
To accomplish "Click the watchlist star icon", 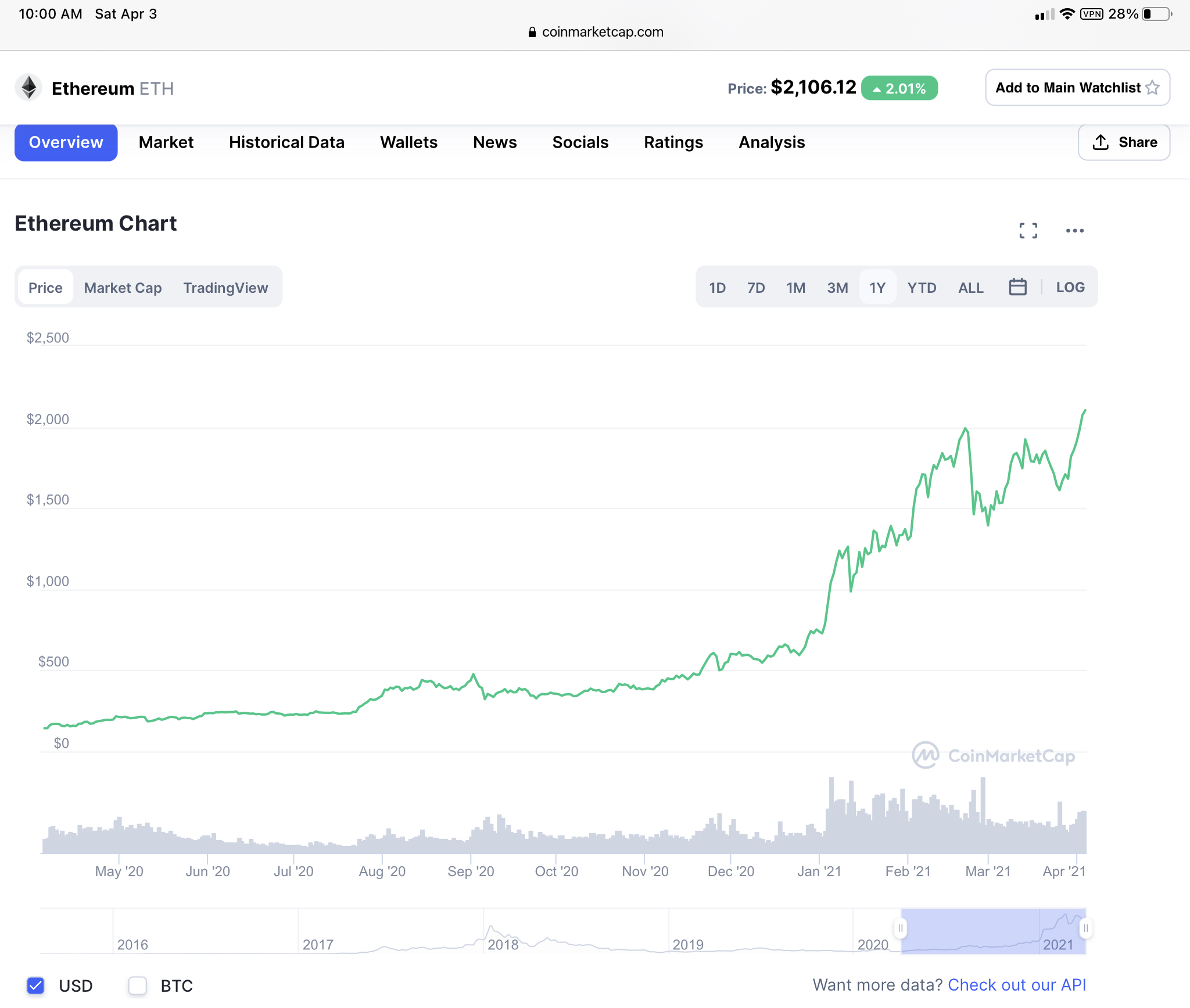I will [1153, 88].
